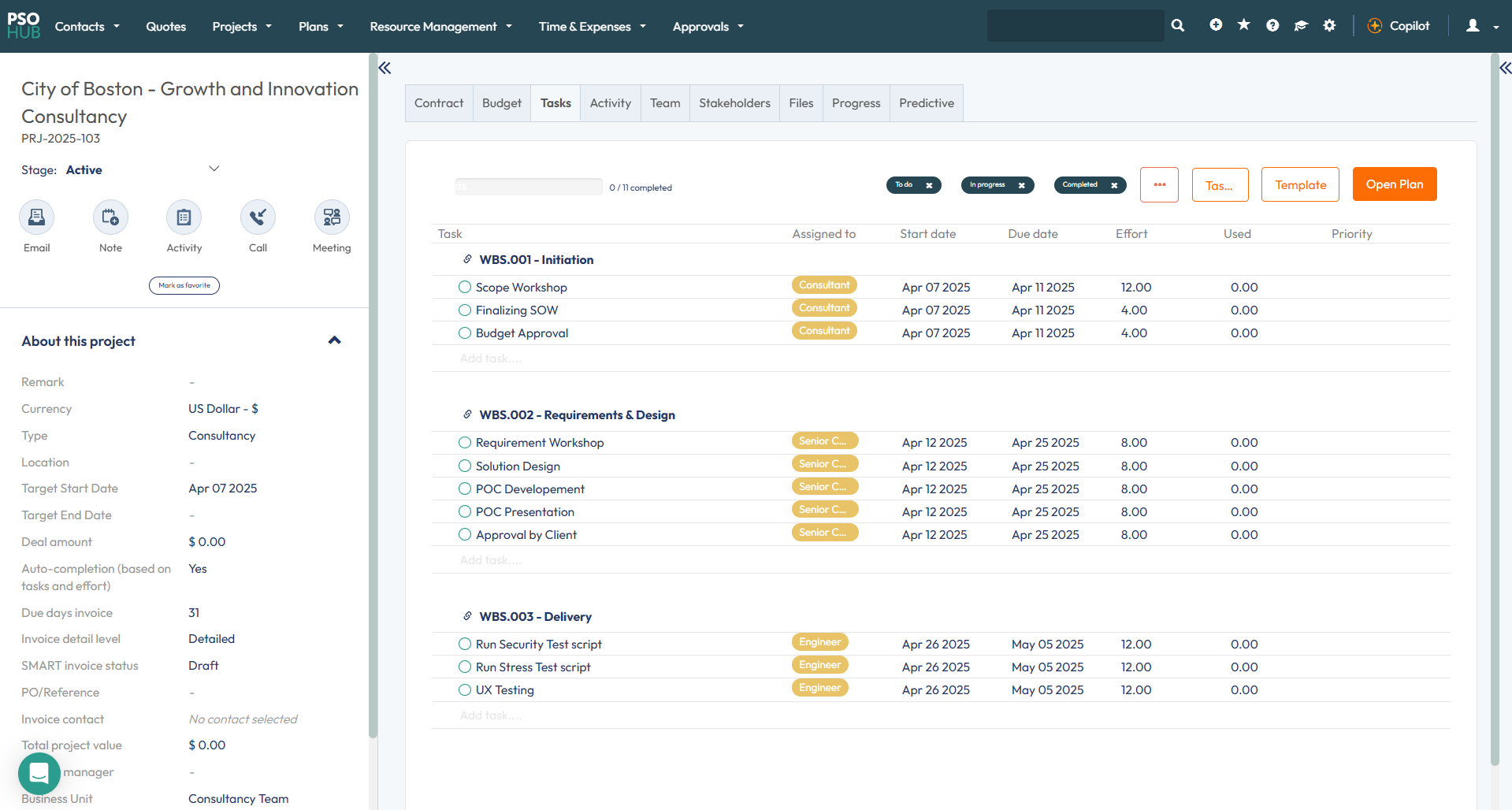Open the Stakeholders tab
This screenshot has height=810, width=1512.
[734, 103]
